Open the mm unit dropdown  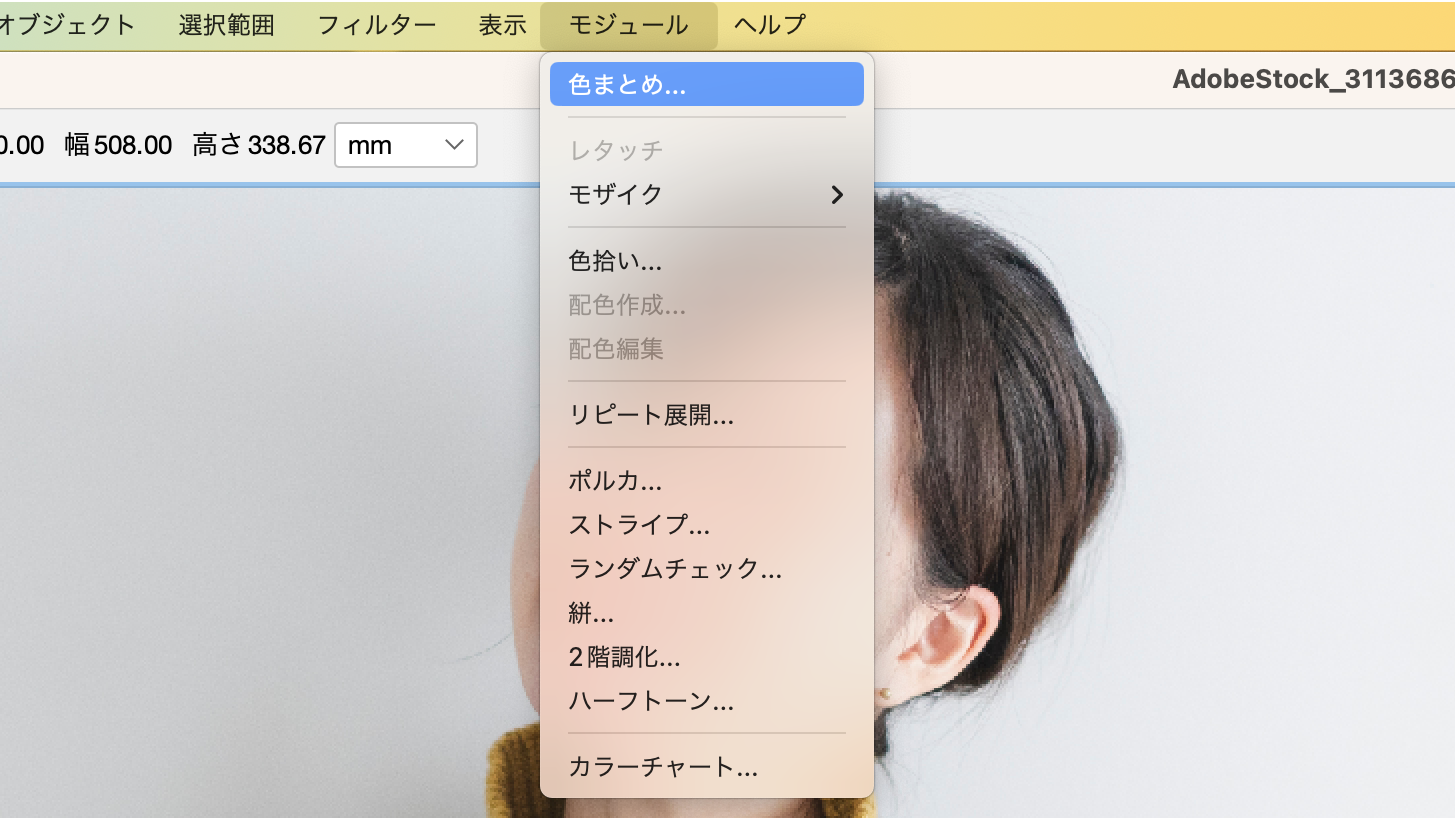click(x=405, y=145)
